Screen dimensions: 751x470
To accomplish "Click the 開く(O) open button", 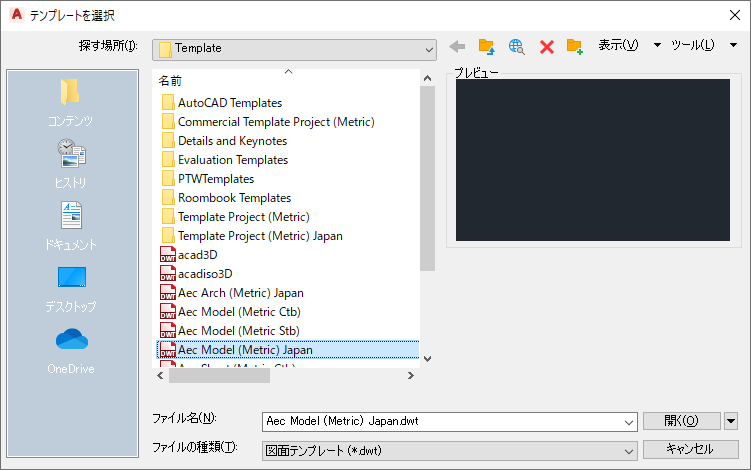I will click(x=682, y=421).
